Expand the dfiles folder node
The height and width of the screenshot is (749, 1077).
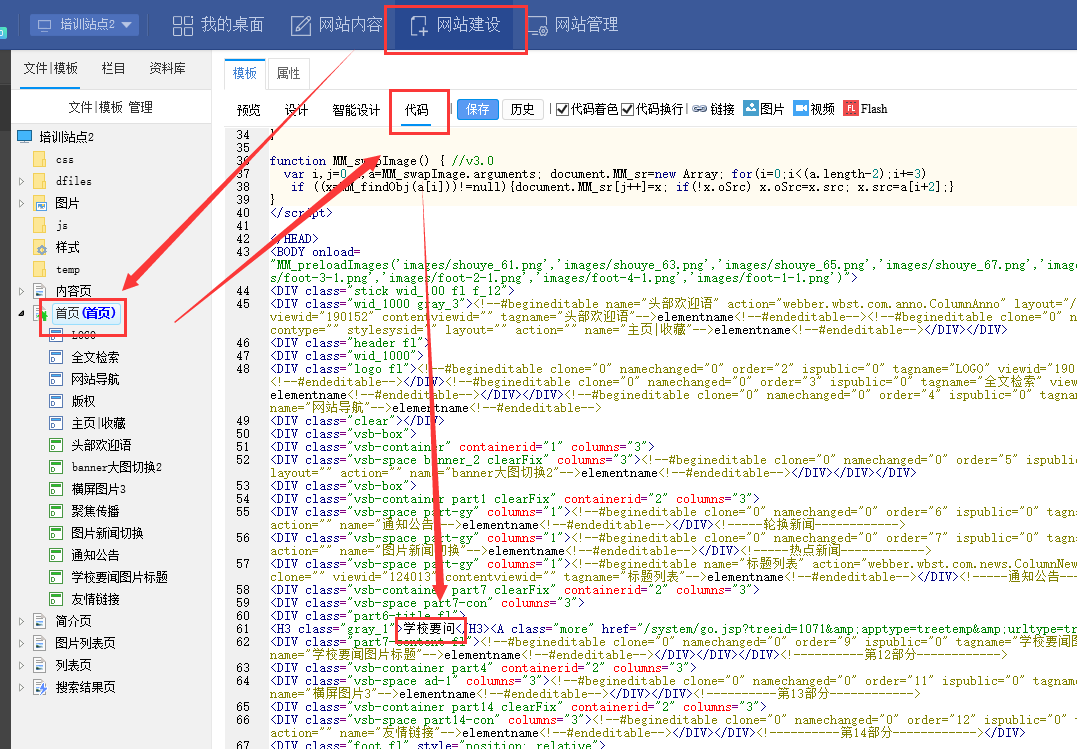22,181
